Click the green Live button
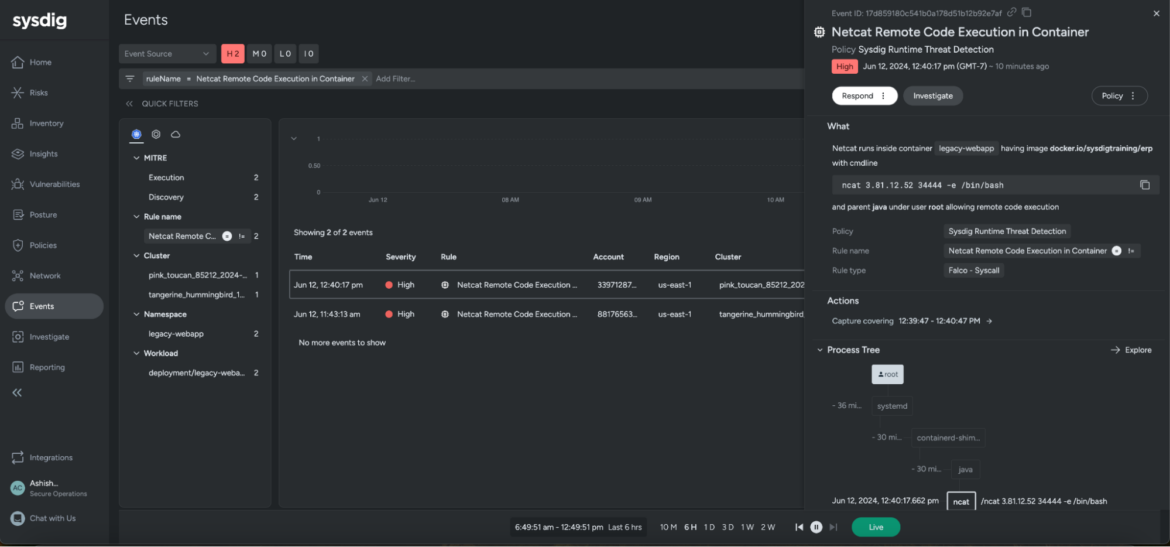This screenshot has width=1170, height=547. [876, 527]
